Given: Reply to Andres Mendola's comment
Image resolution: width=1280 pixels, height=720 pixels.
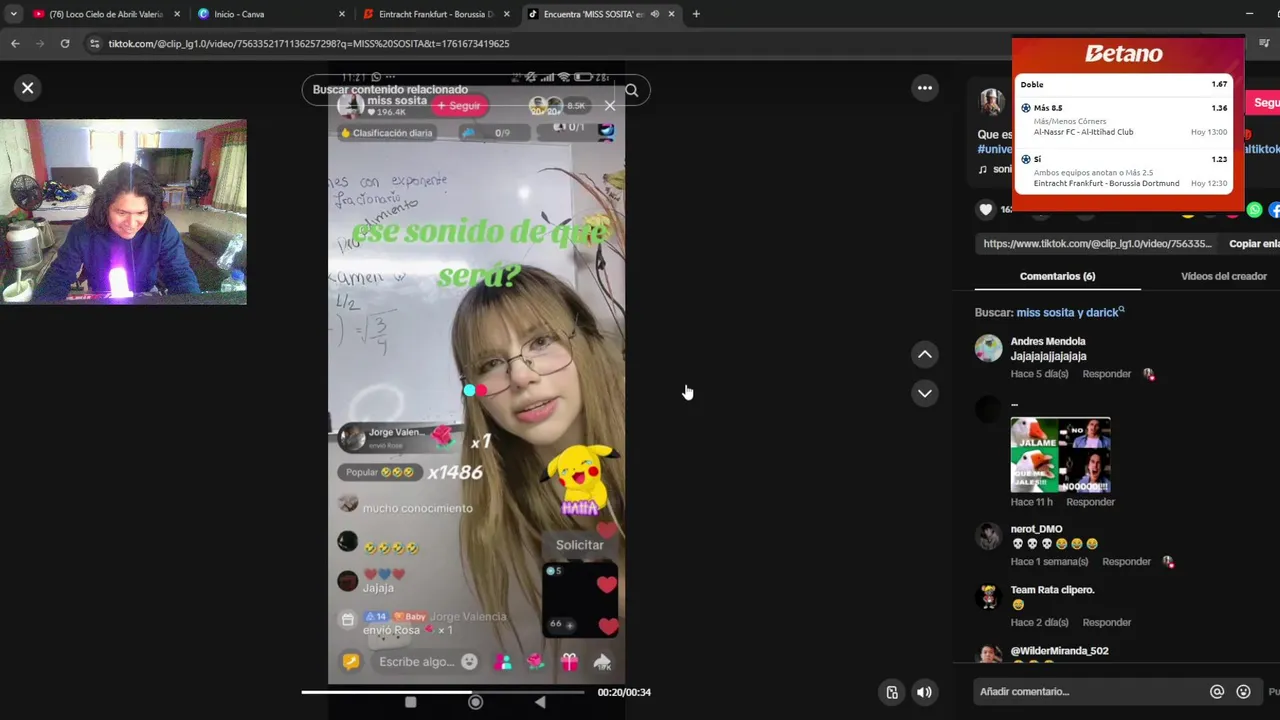Looking at the screenshot, I should [1106, 374].
